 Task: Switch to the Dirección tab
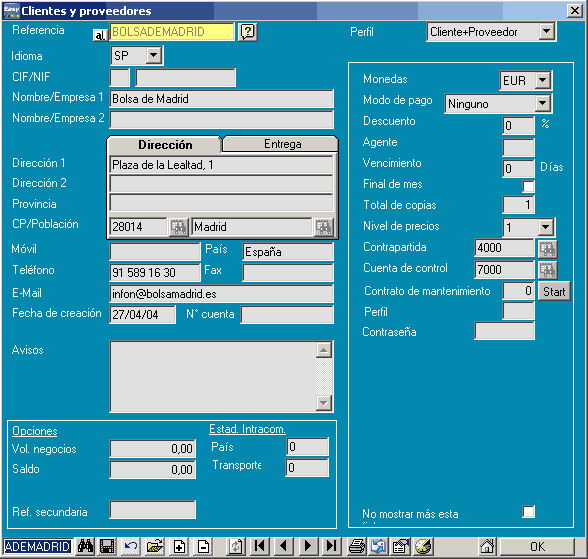[165, 144]
